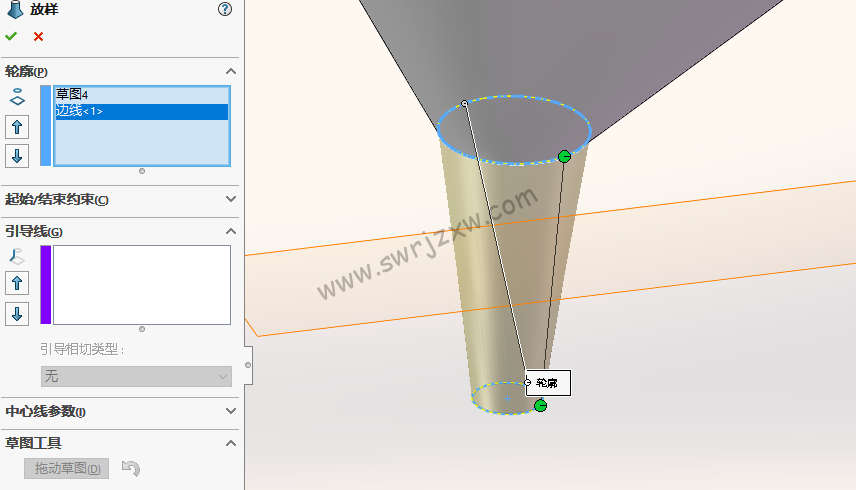Viewport: 856px width, 490px height.
Task: Click the purple guide curve color bar
Action: click(x=46, y=285)
